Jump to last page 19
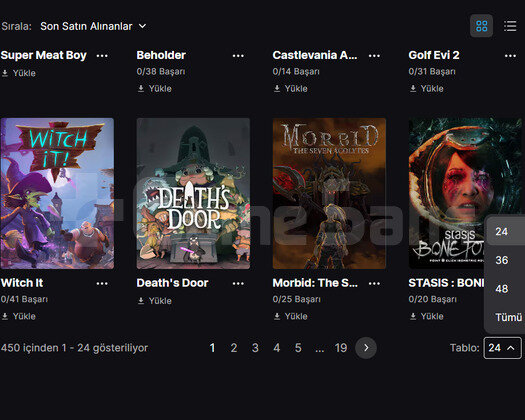This screenshot has width=525, height=420. pyautogui.click(x=341, y=348)
